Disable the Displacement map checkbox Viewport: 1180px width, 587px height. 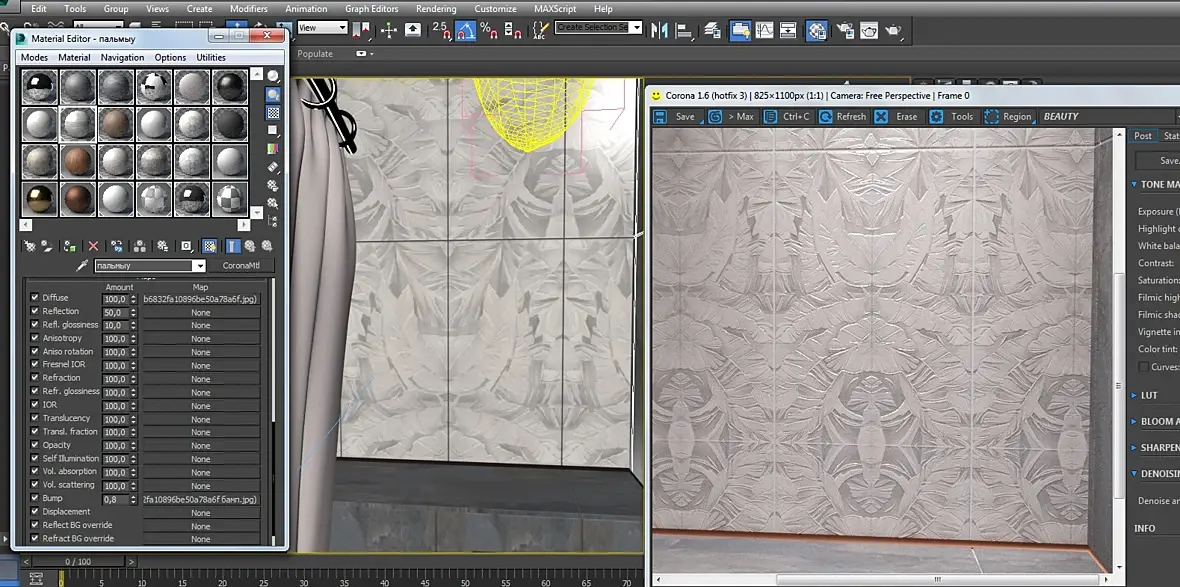pyautogui.click(x=35, y=512)
